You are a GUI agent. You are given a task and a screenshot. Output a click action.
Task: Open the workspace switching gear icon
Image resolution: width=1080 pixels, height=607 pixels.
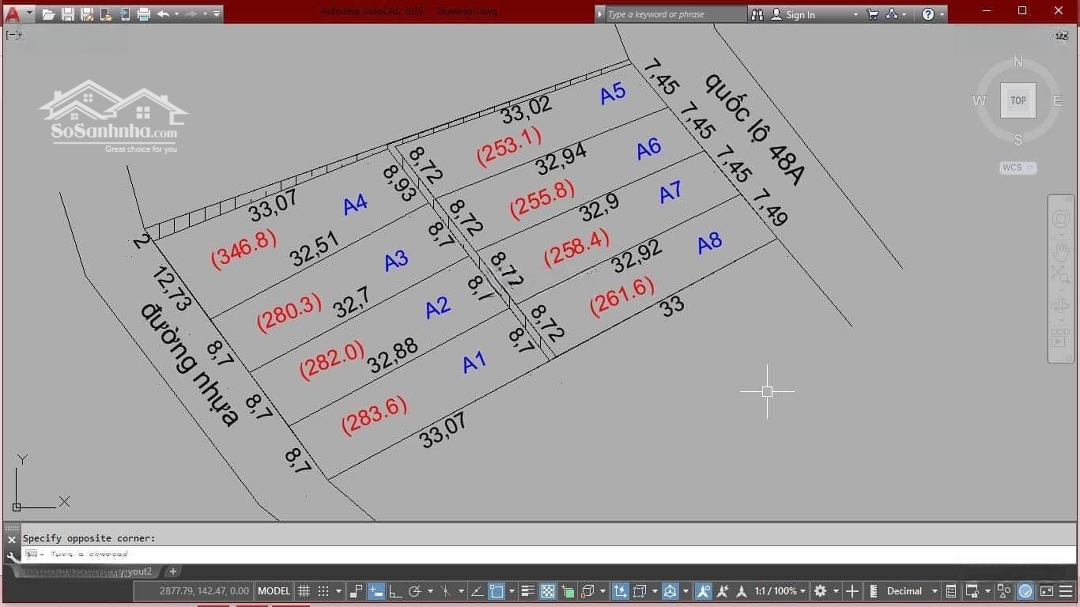[x=820, y=591]
